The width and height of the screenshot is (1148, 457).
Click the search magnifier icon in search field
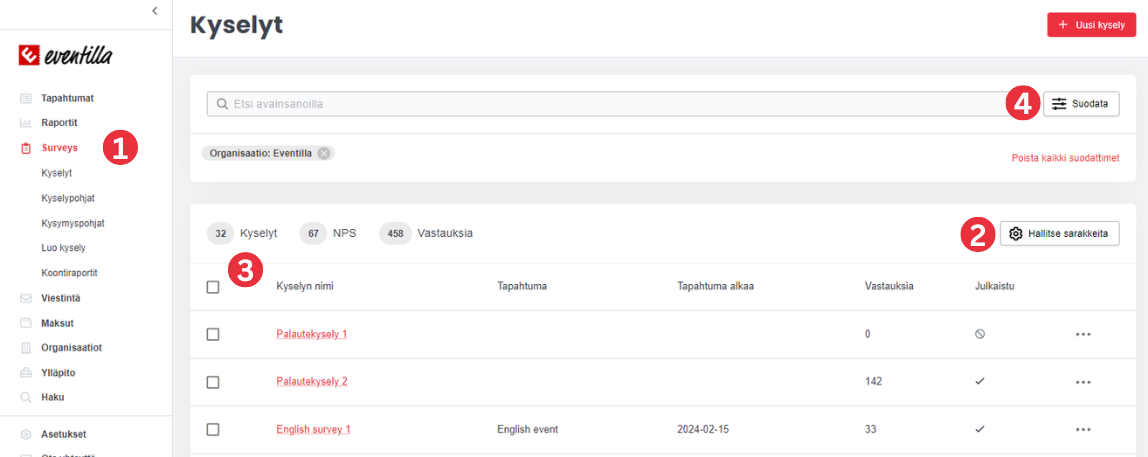point(223,104)
